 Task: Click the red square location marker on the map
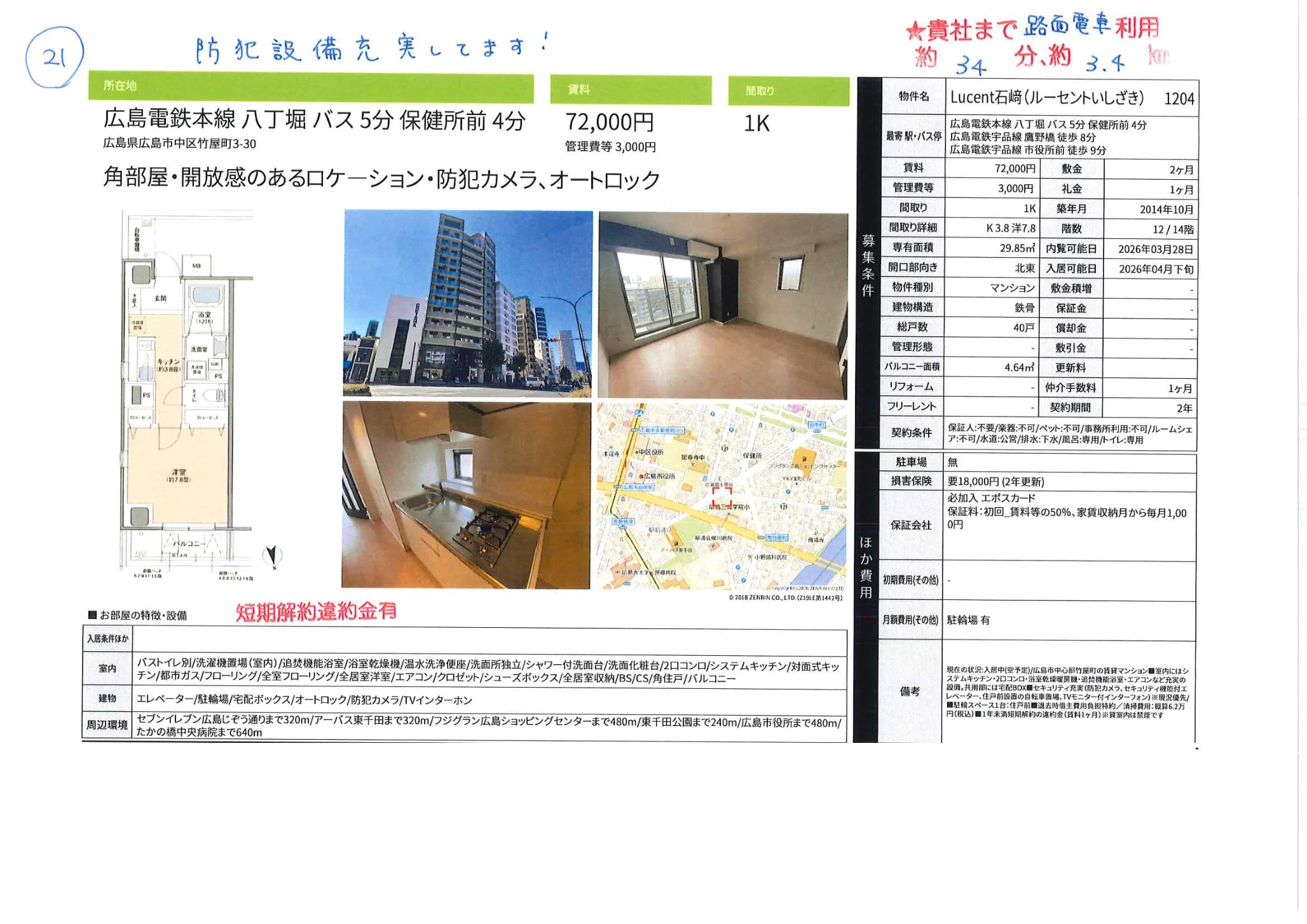coord(722,496)
